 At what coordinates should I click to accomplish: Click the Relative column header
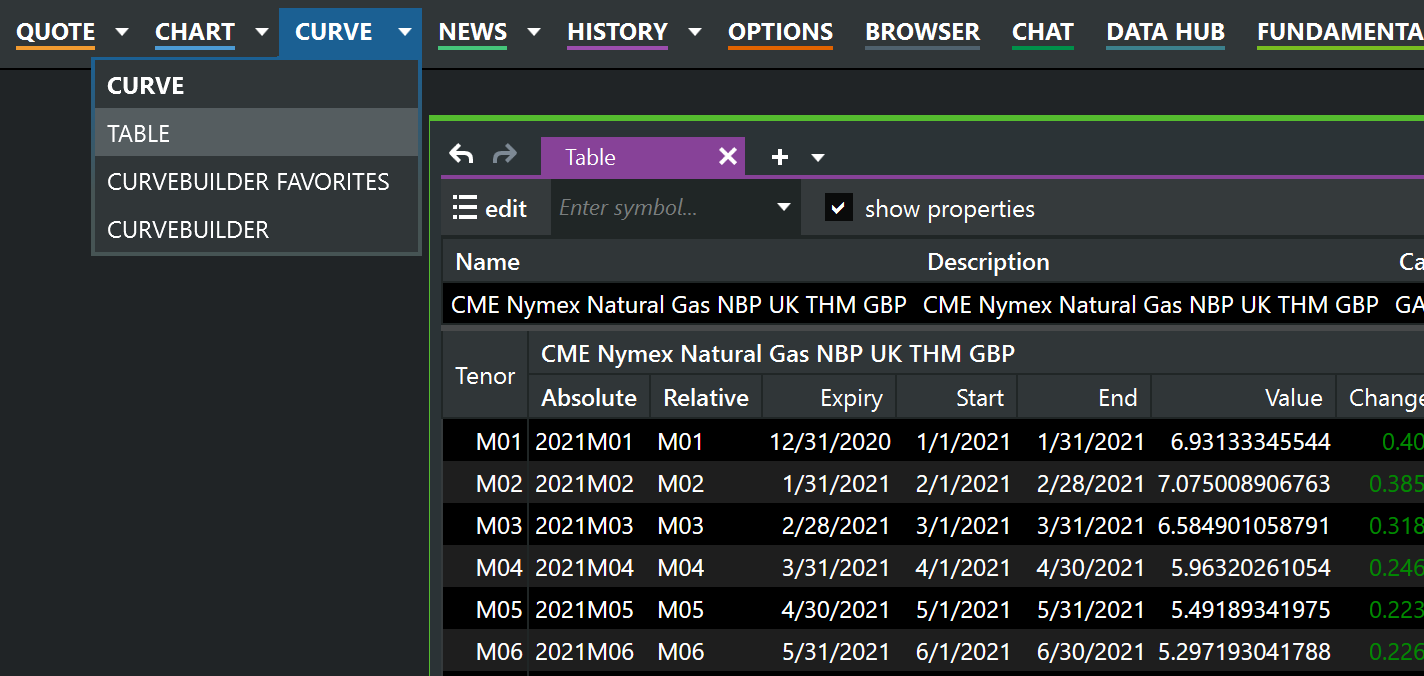(706, 398)
